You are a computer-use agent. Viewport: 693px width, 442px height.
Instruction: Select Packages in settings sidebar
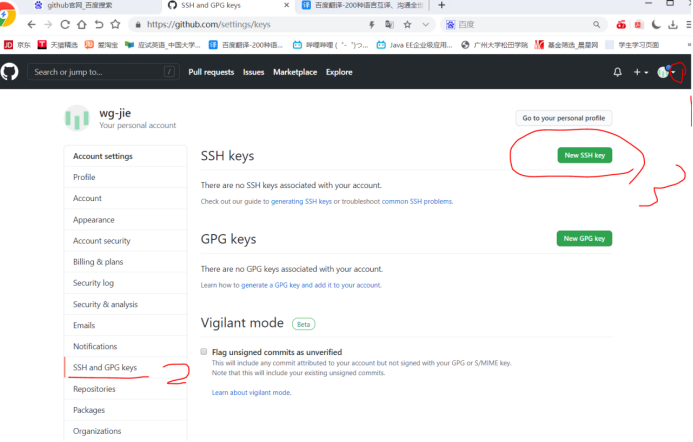coord(126,410)
